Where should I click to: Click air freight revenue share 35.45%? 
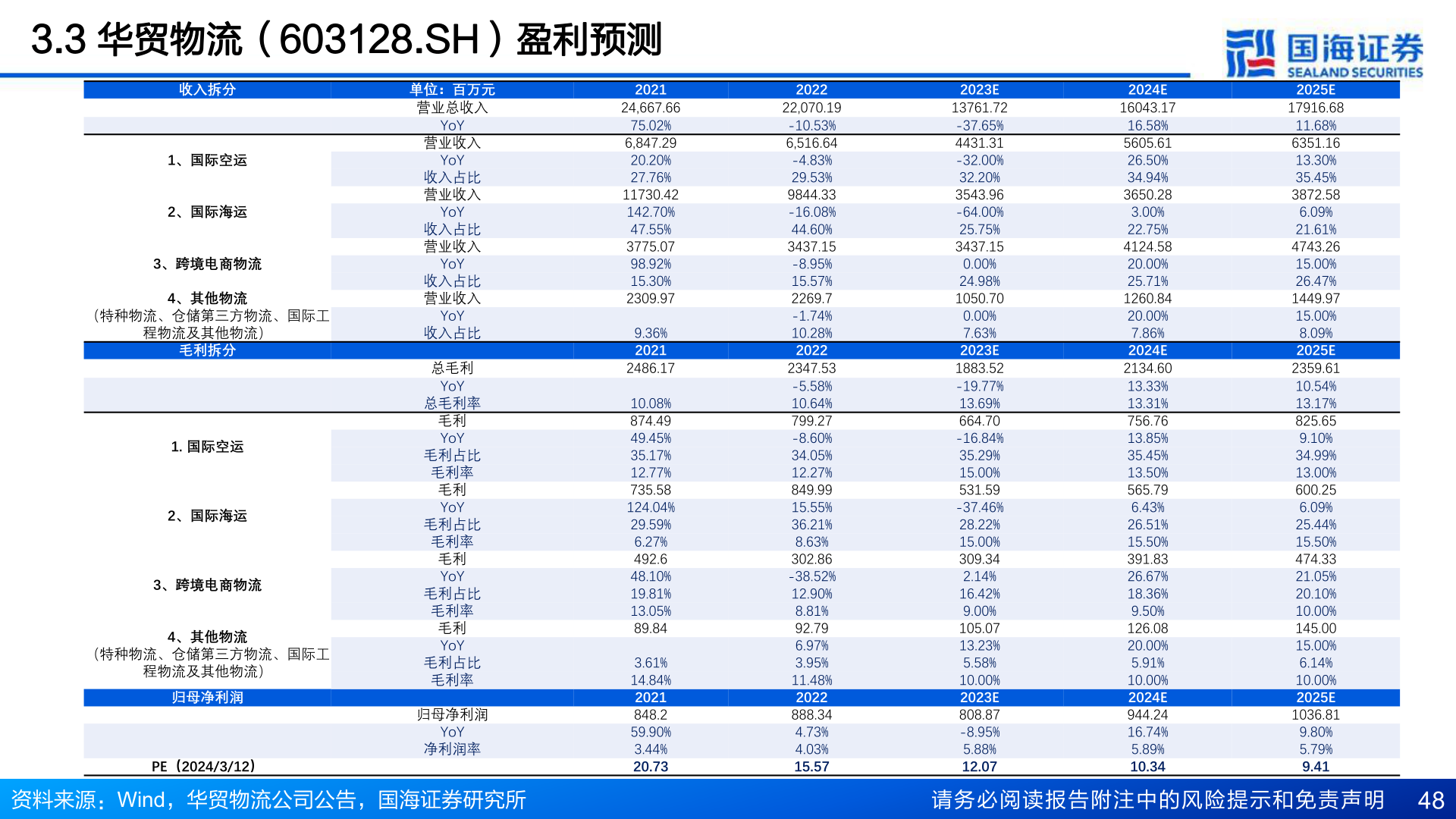click(x=1316, y=177)
